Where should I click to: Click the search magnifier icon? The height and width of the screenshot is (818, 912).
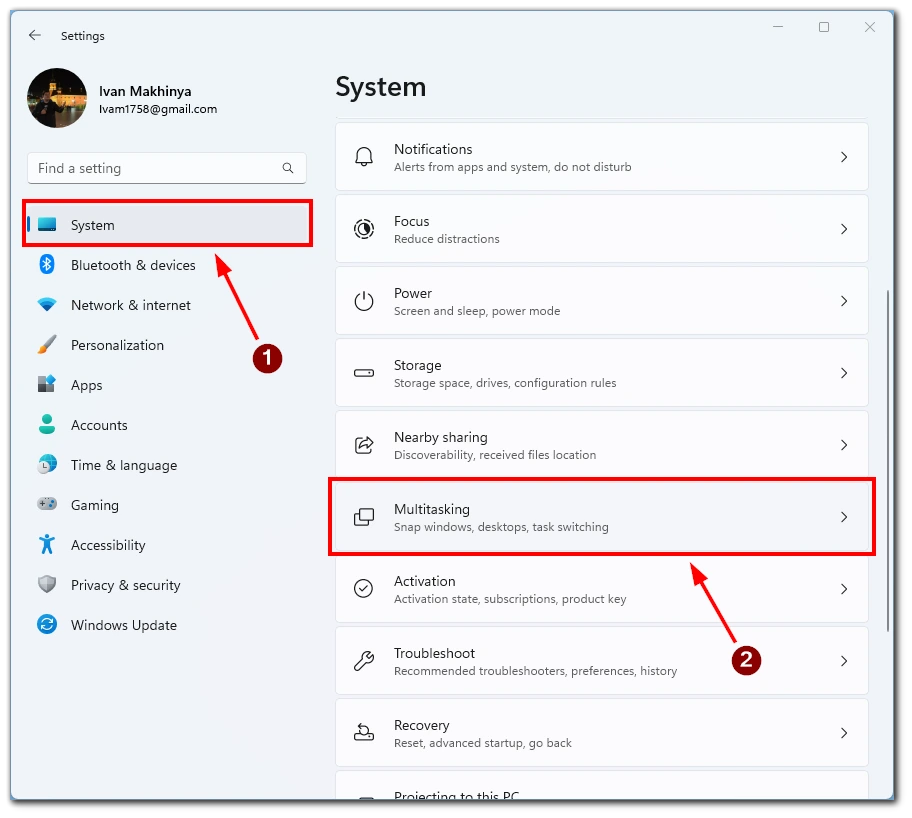pyautogui.click(x=288, y=168)
